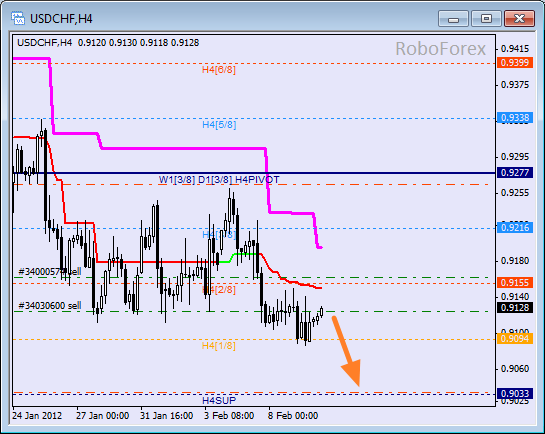Select sell order #34030600 label
This screenshot has width=545, height=434.
point(50,306)
